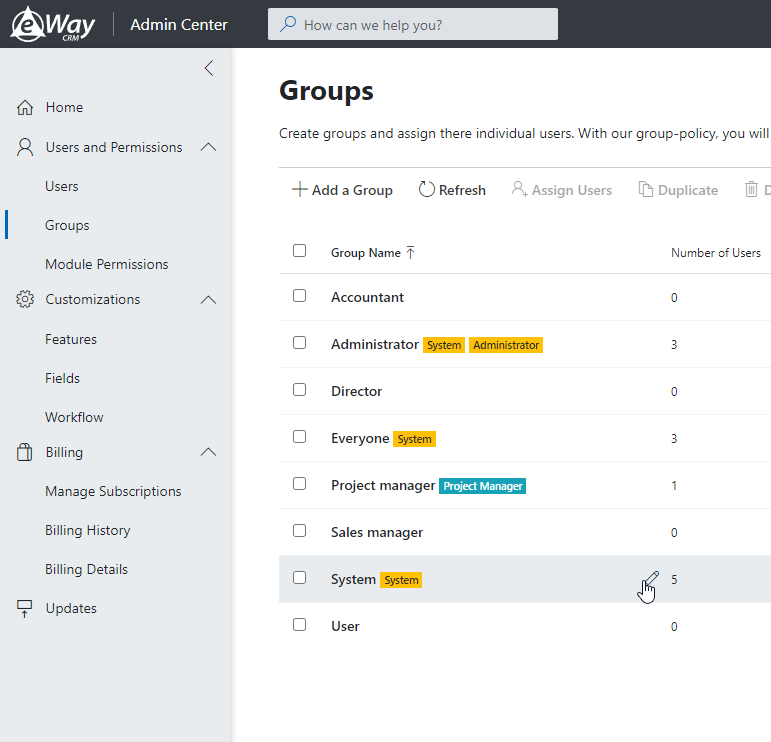Open the Administrator group name
This screenshot has height=742, width=771.
(x=375, y=344)
